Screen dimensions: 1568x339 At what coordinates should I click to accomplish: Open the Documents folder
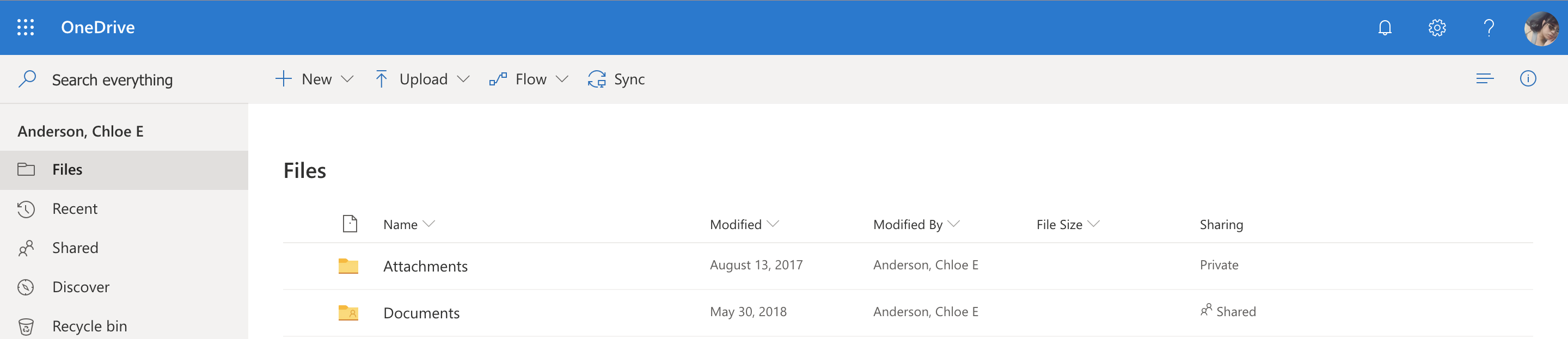[x=421, y=313]
